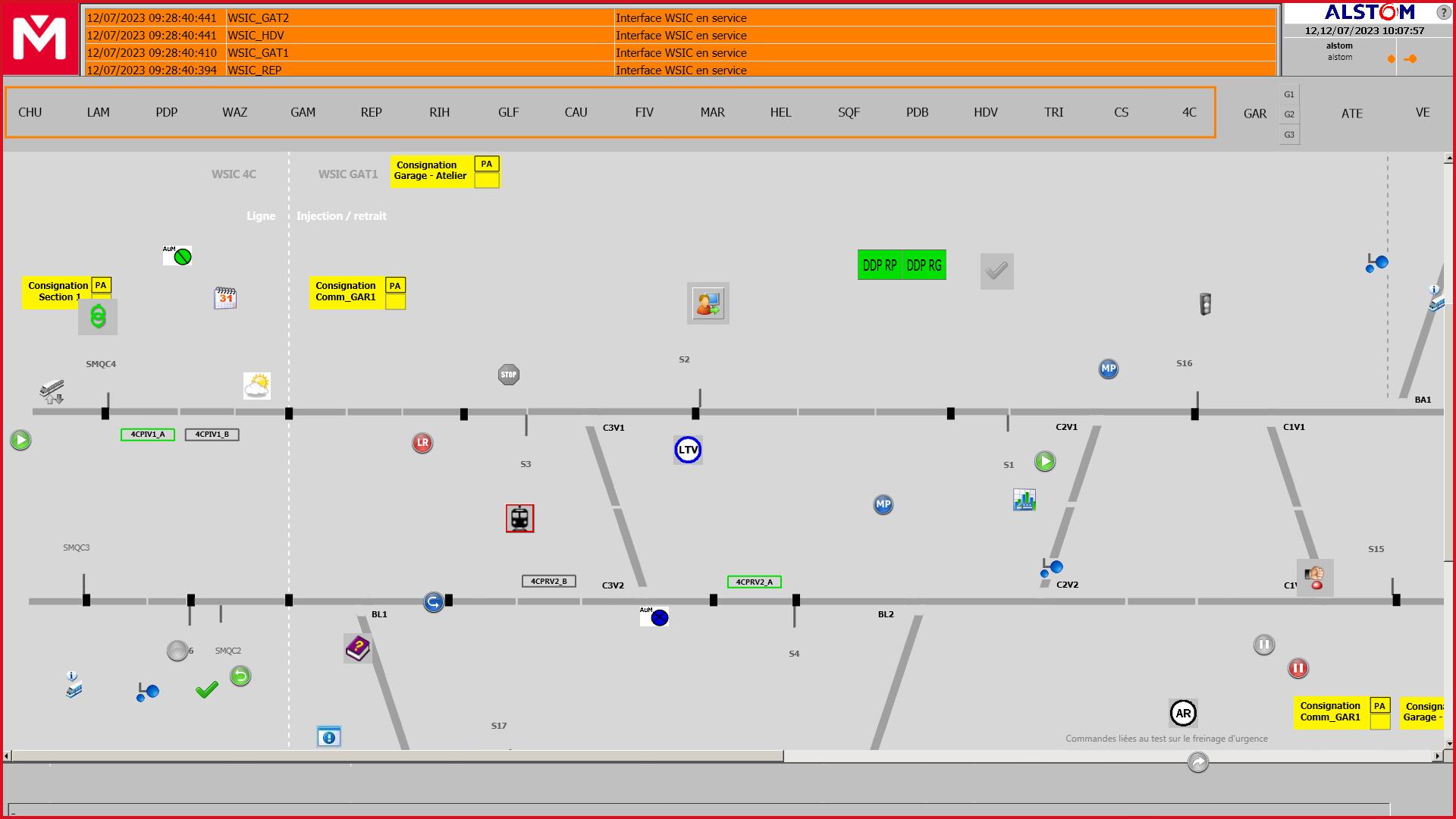The width and height of the screenshot is (1456, 819).
Task: Select the STOP signal icon at S3
Action: (x=508, y=374)
